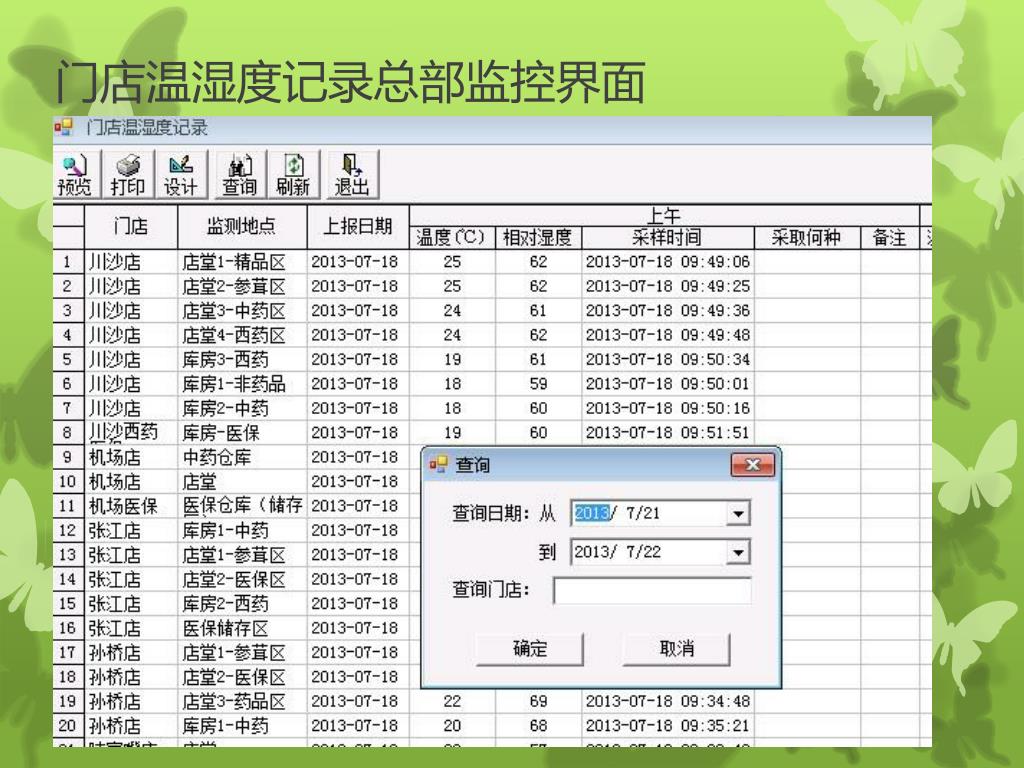Screen dimensions: 1024x768
Task: Click the 温度(℃) column header
Action: (452, 237)
